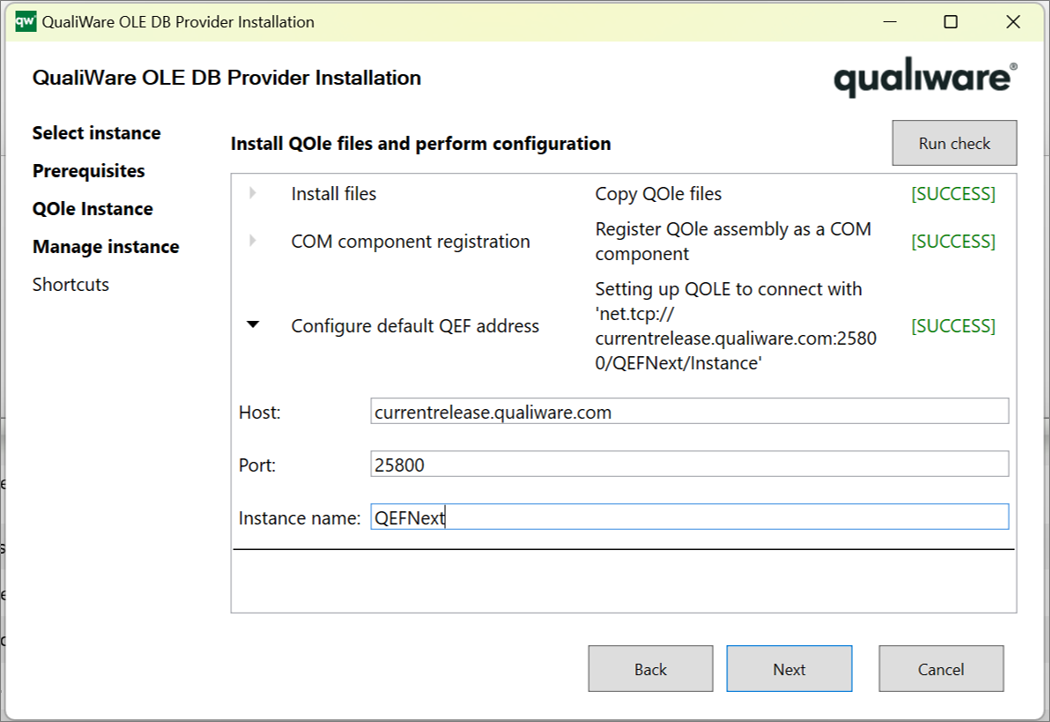Click the Register QOle assembly description

(x=733, y=241)
